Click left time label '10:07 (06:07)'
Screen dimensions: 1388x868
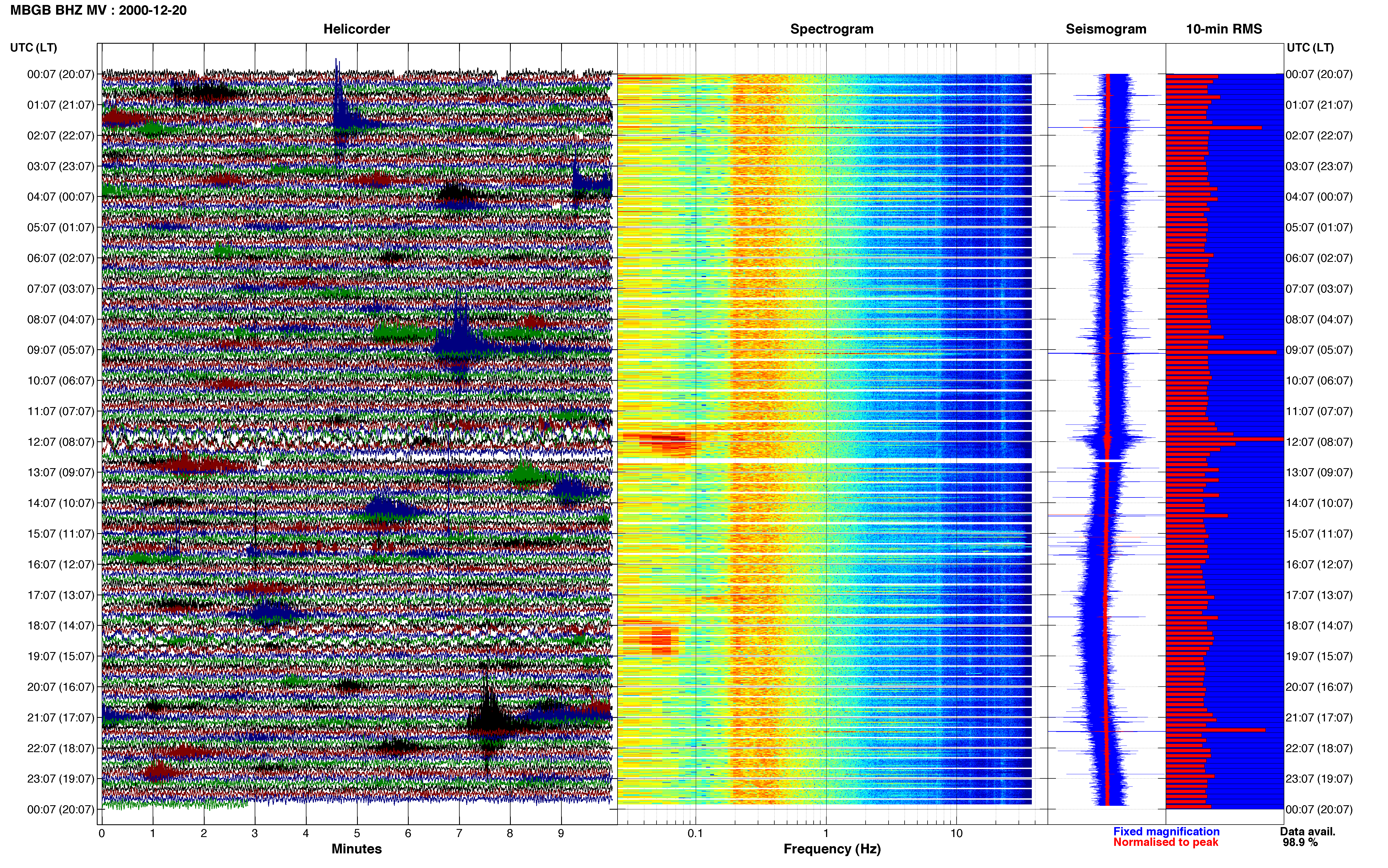pos(61,380)
